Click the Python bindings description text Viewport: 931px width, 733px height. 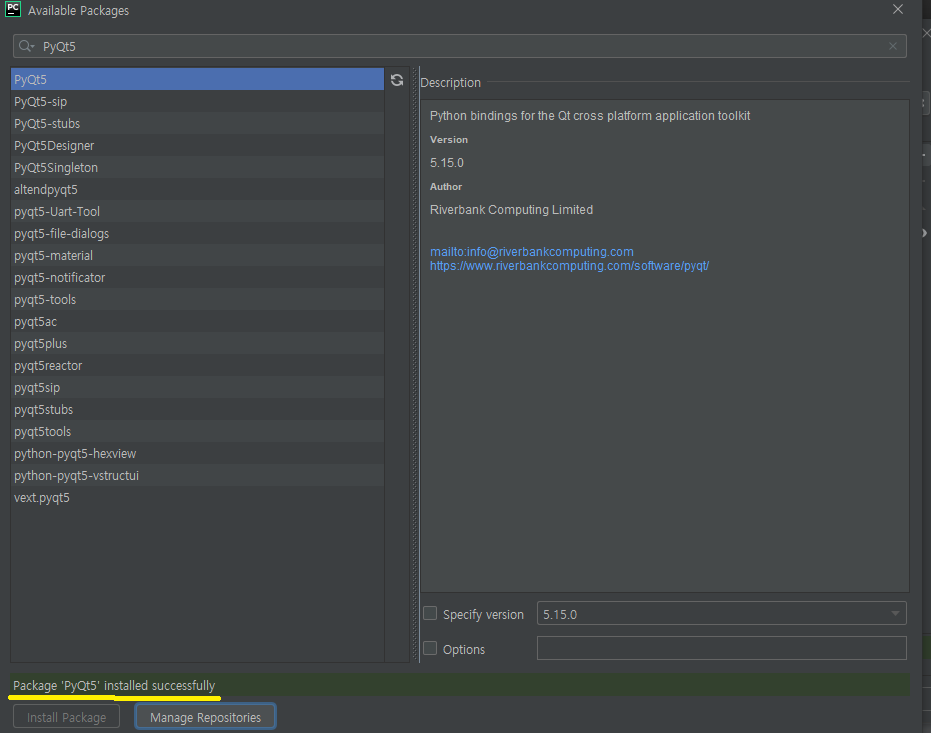tap(590, 116)
